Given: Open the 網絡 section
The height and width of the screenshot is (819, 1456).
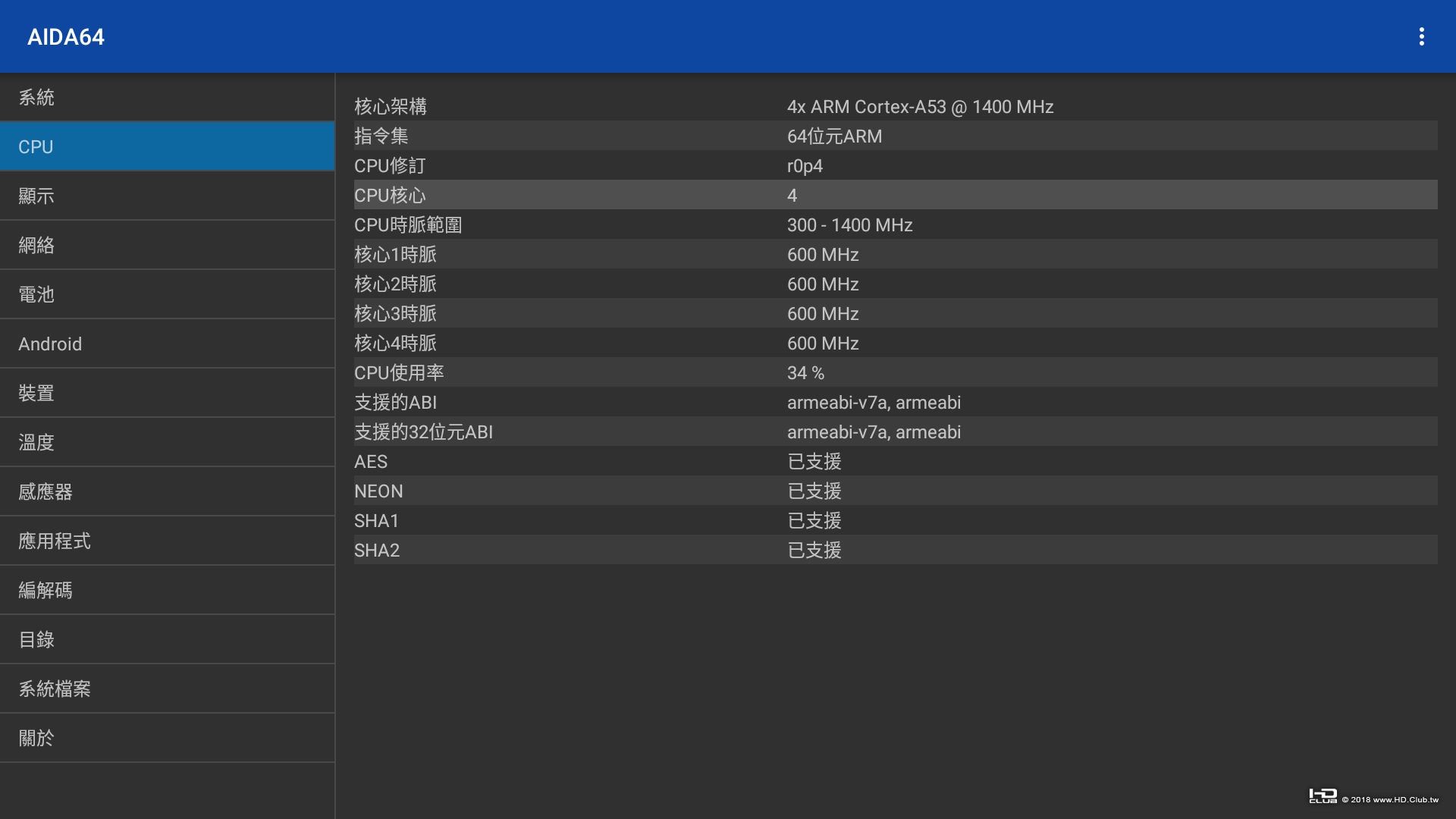Looking at the screenshot, I should [x=167, y=245].
